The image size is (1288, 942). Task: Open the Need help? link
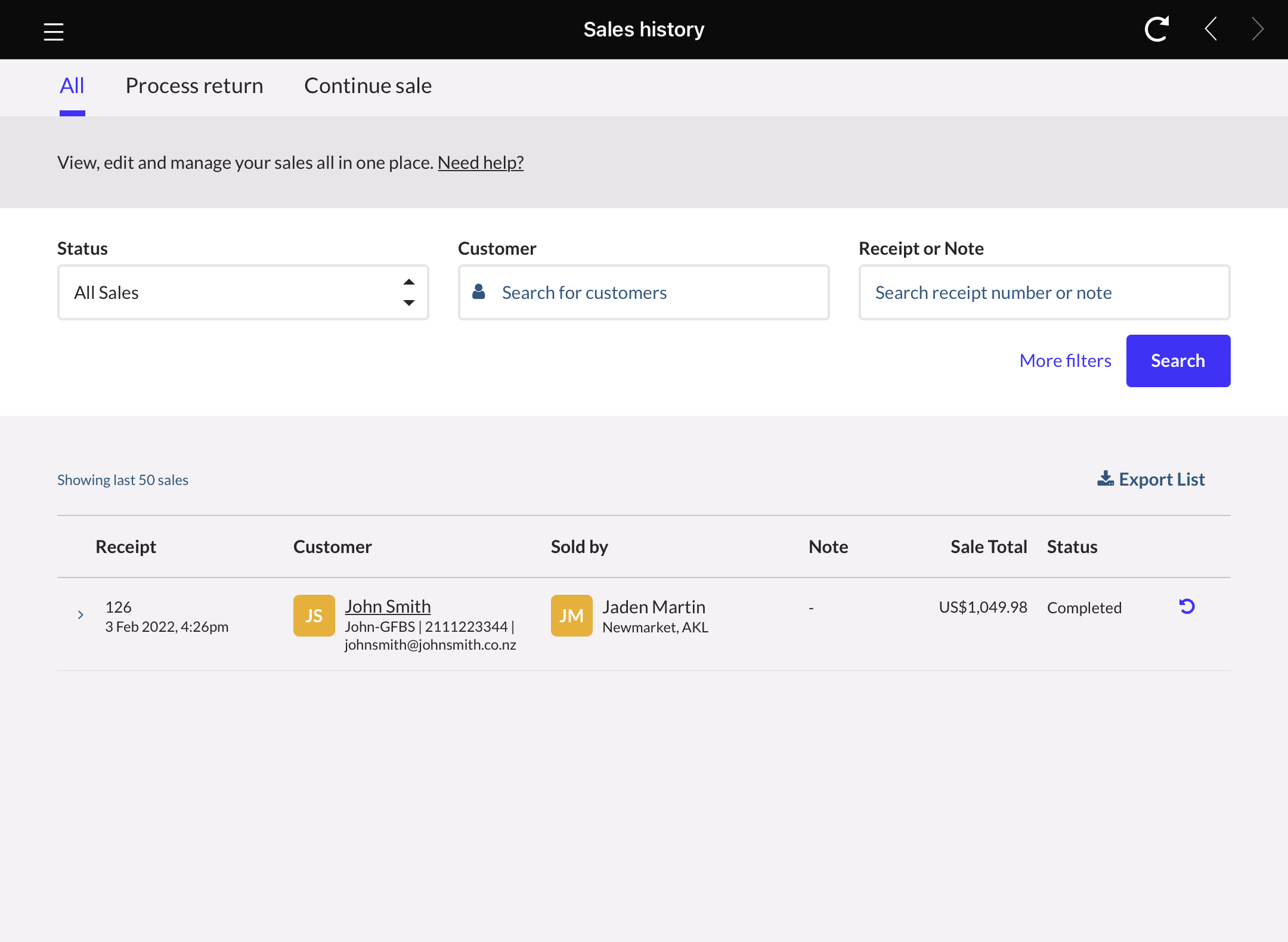coord(481,162)
